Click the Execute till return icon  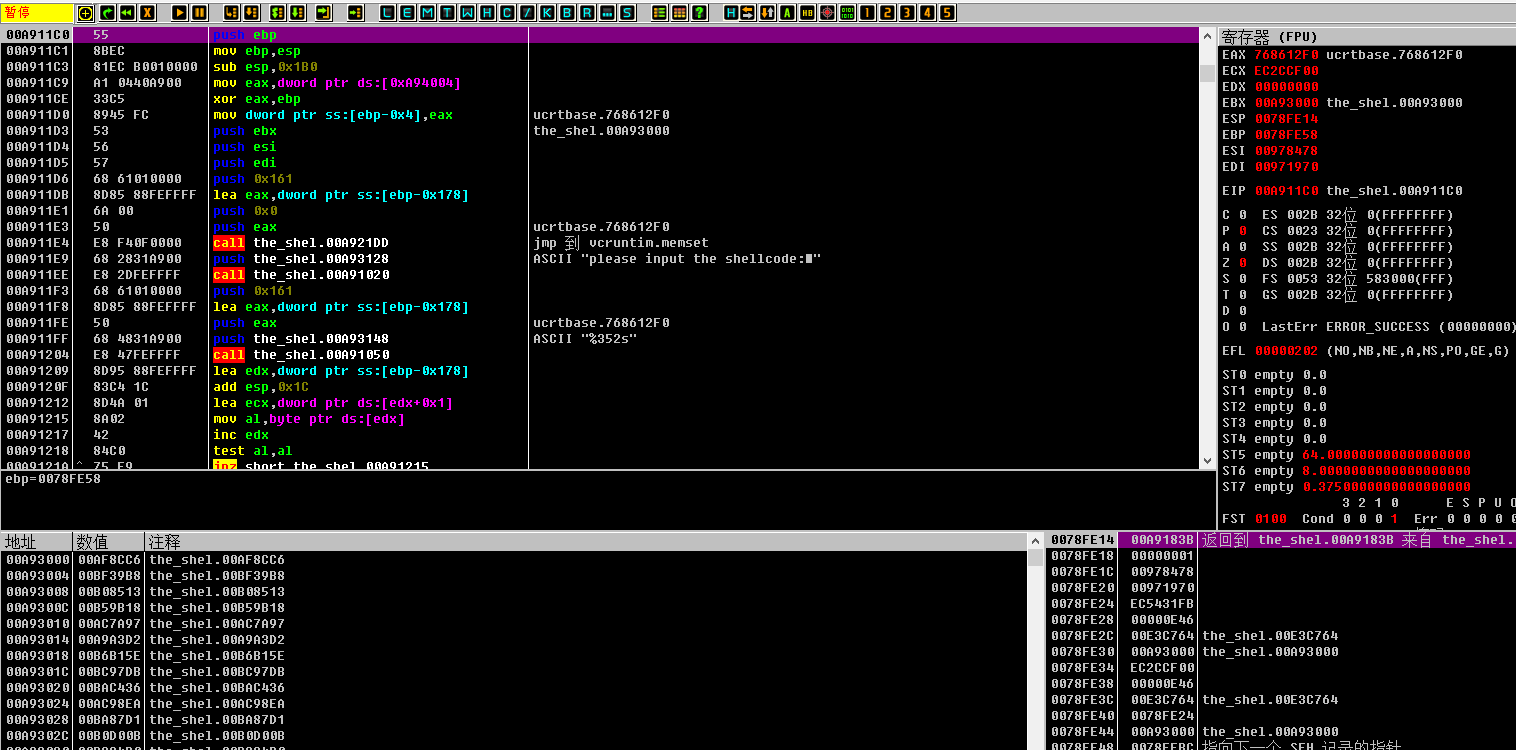(324, 13)
